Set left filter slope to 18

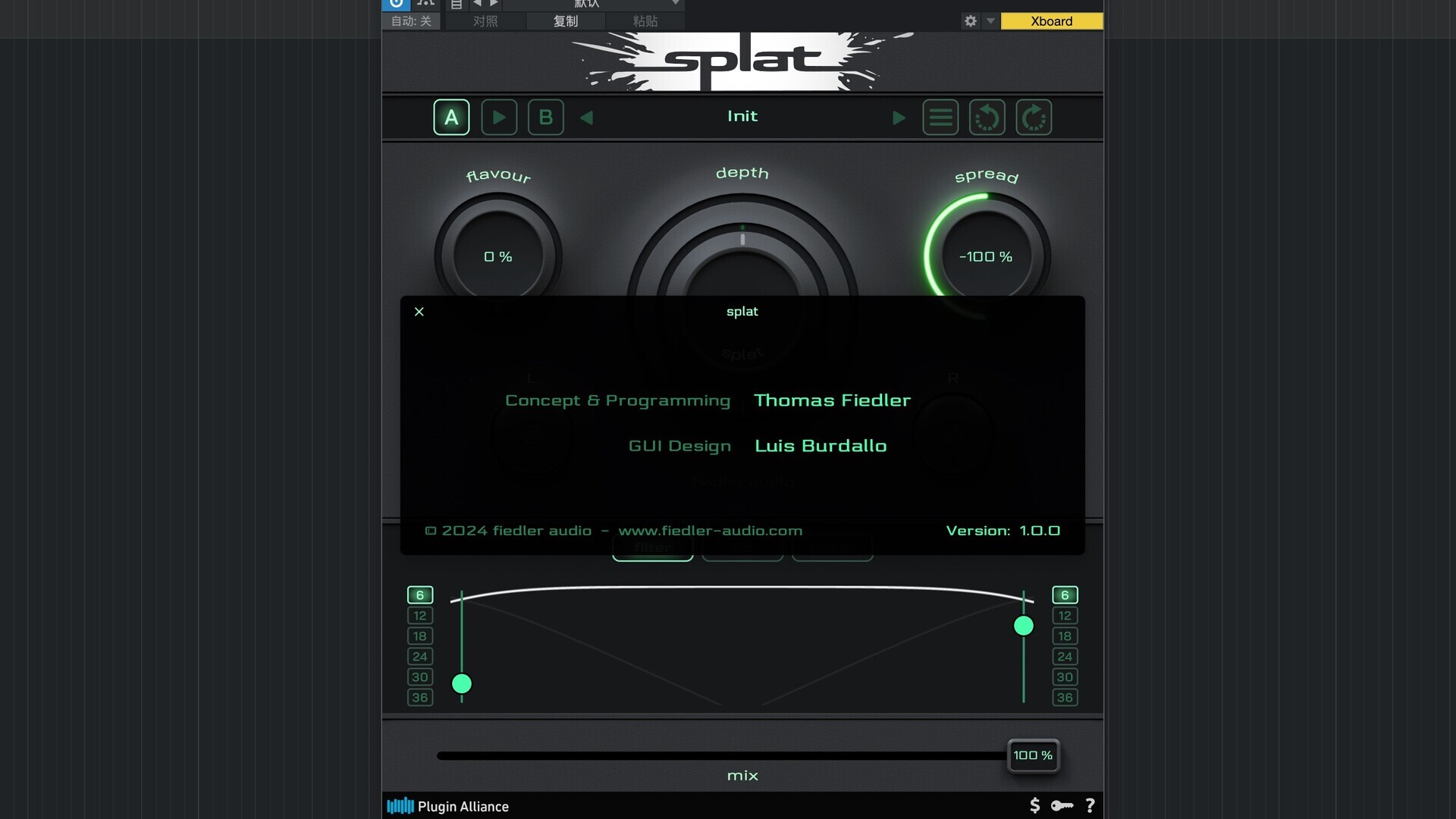420,636
